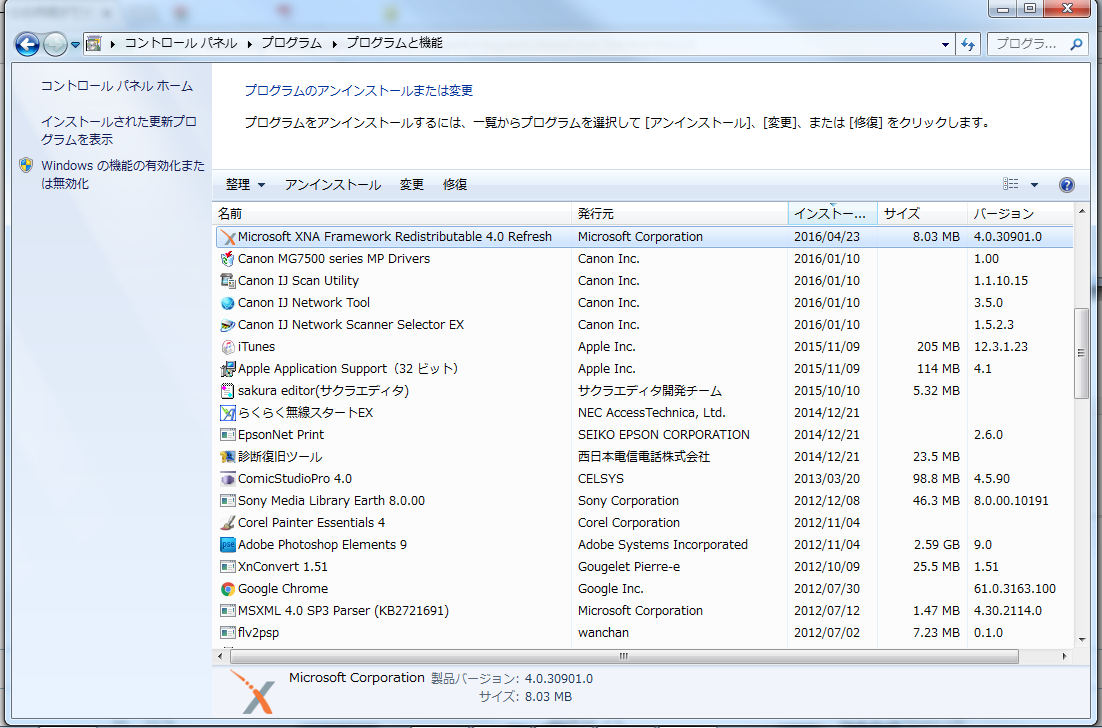Click the vertical scrollbar thumb
The width and height of the screenshot is (1102, 728).
tap(1081, 353)
